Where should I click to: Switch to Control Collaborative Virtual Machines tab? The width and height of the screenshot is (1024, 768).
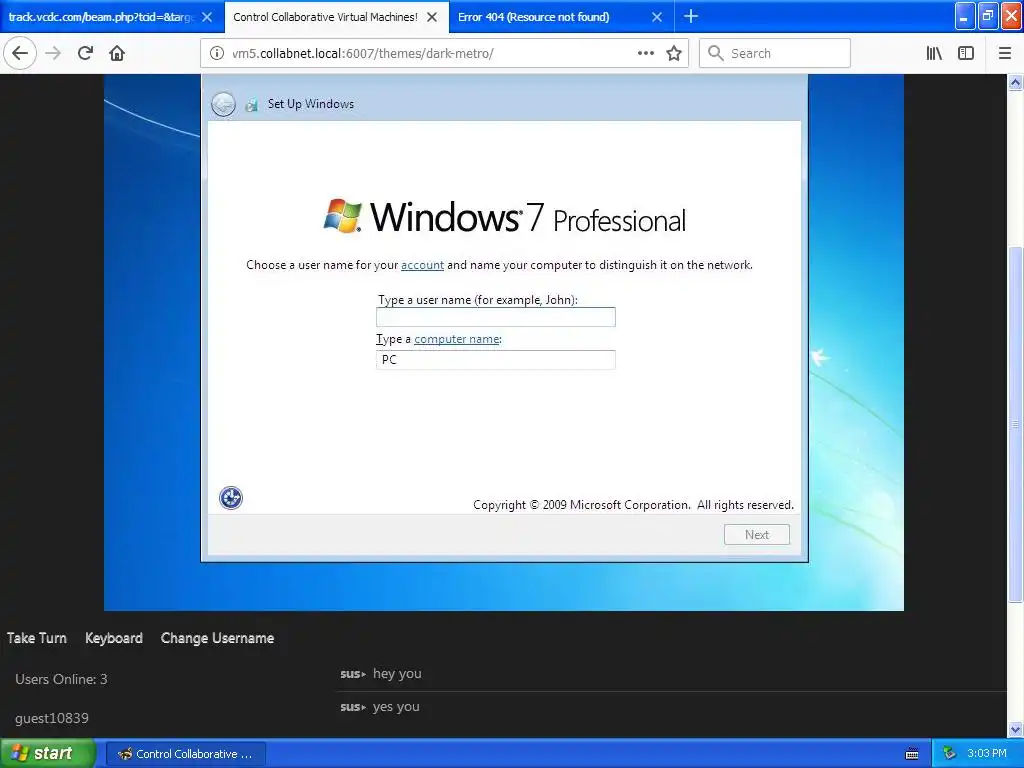click(325, 17)
